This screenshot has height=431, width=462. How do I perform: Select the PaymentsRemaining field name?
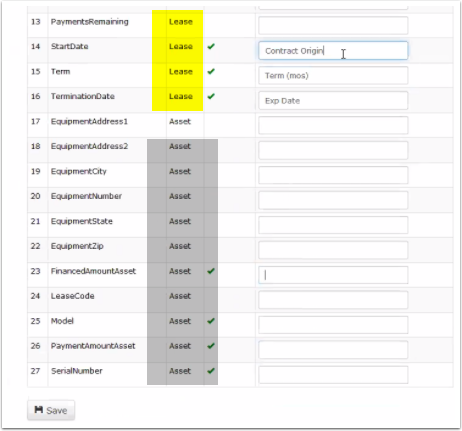(x=89, y=22)
